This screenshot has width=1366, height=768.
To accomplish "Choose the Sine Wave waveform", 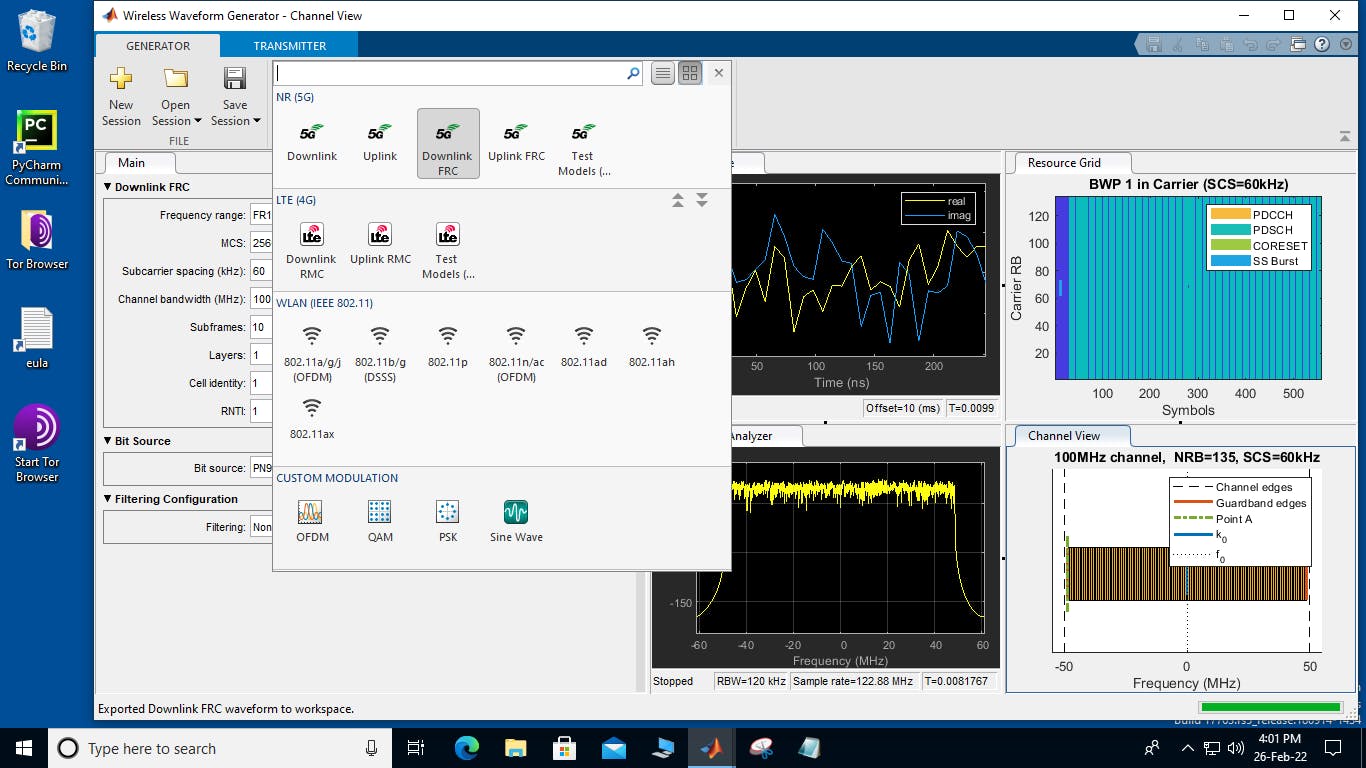I will [x=516, y=521].
